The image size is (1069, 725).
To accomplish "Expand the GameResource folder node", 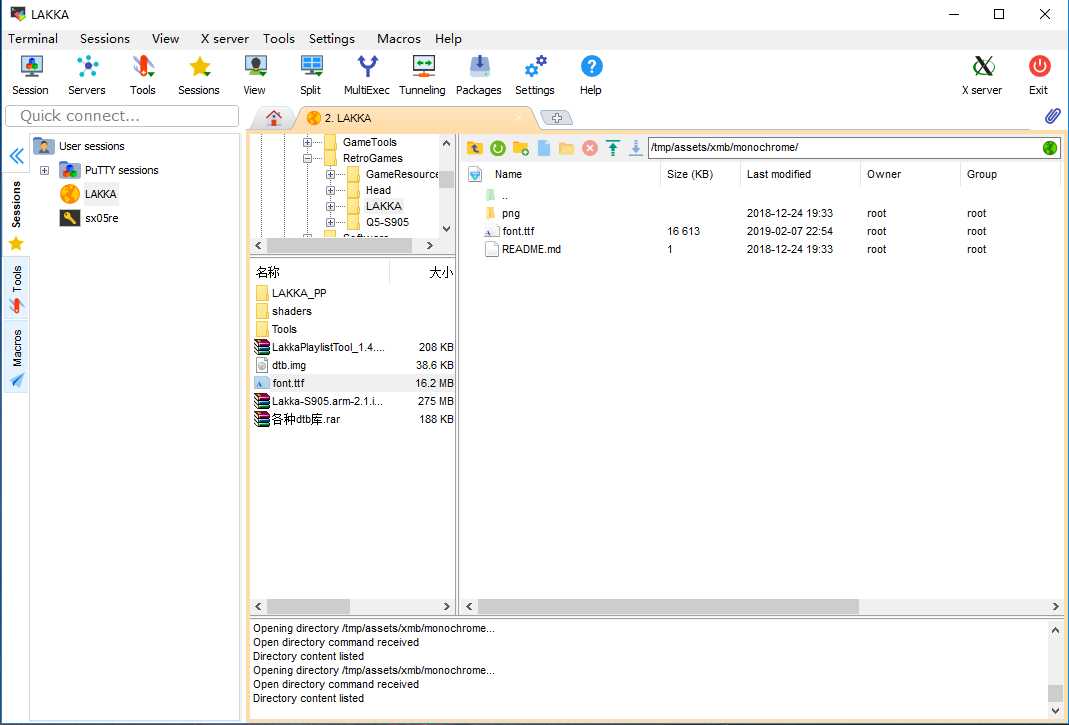I will click(x=331, y=175).
